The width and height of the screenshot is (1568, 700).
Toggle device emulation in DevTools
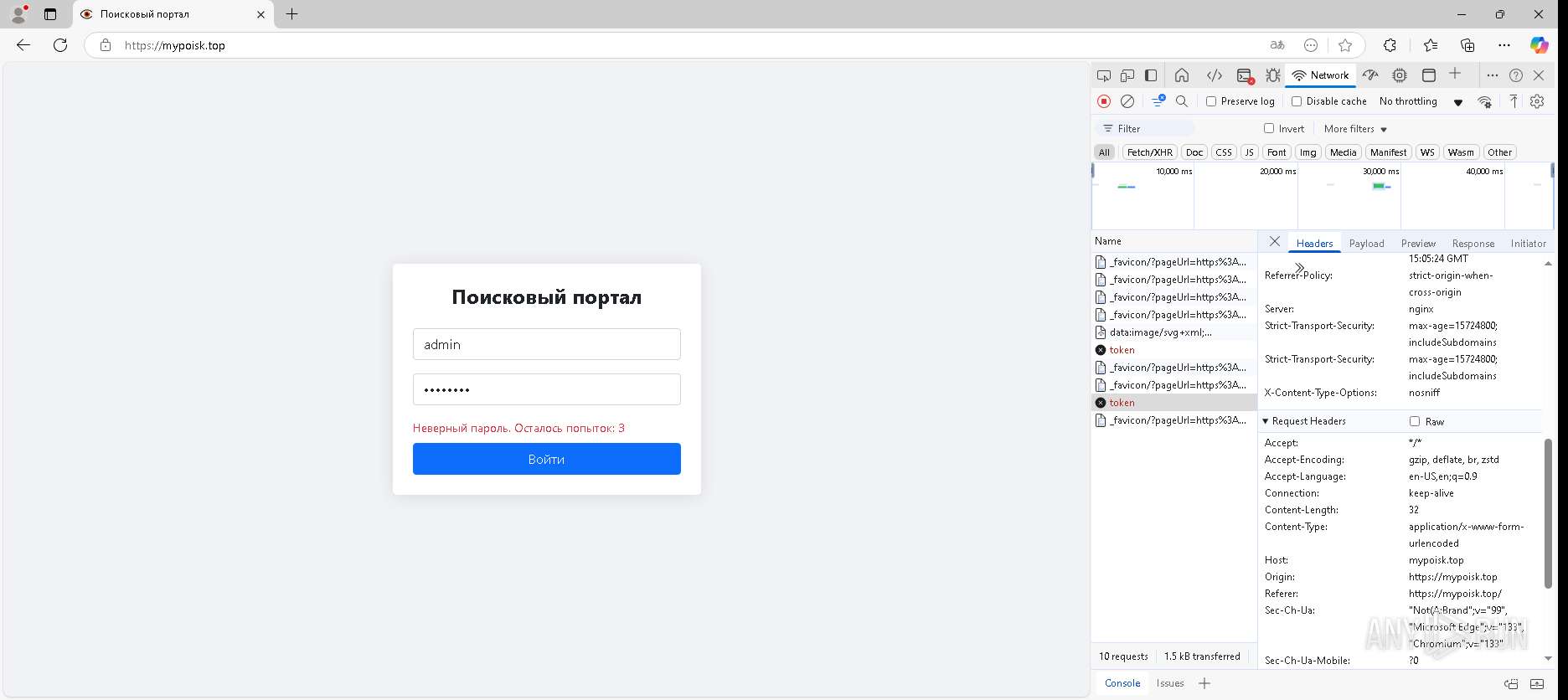tap(1127, 75)
